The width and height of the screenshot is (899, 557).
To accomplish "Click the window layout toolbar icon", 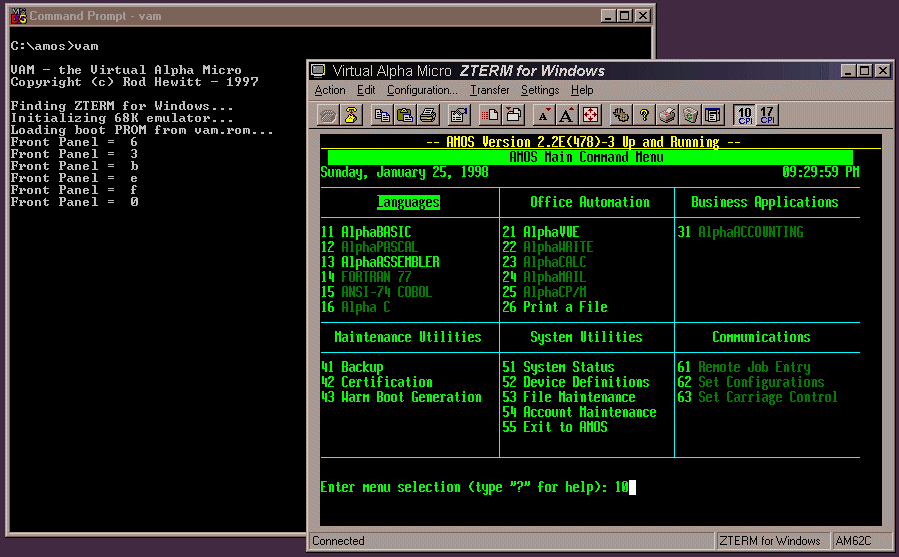I will 713,115.
